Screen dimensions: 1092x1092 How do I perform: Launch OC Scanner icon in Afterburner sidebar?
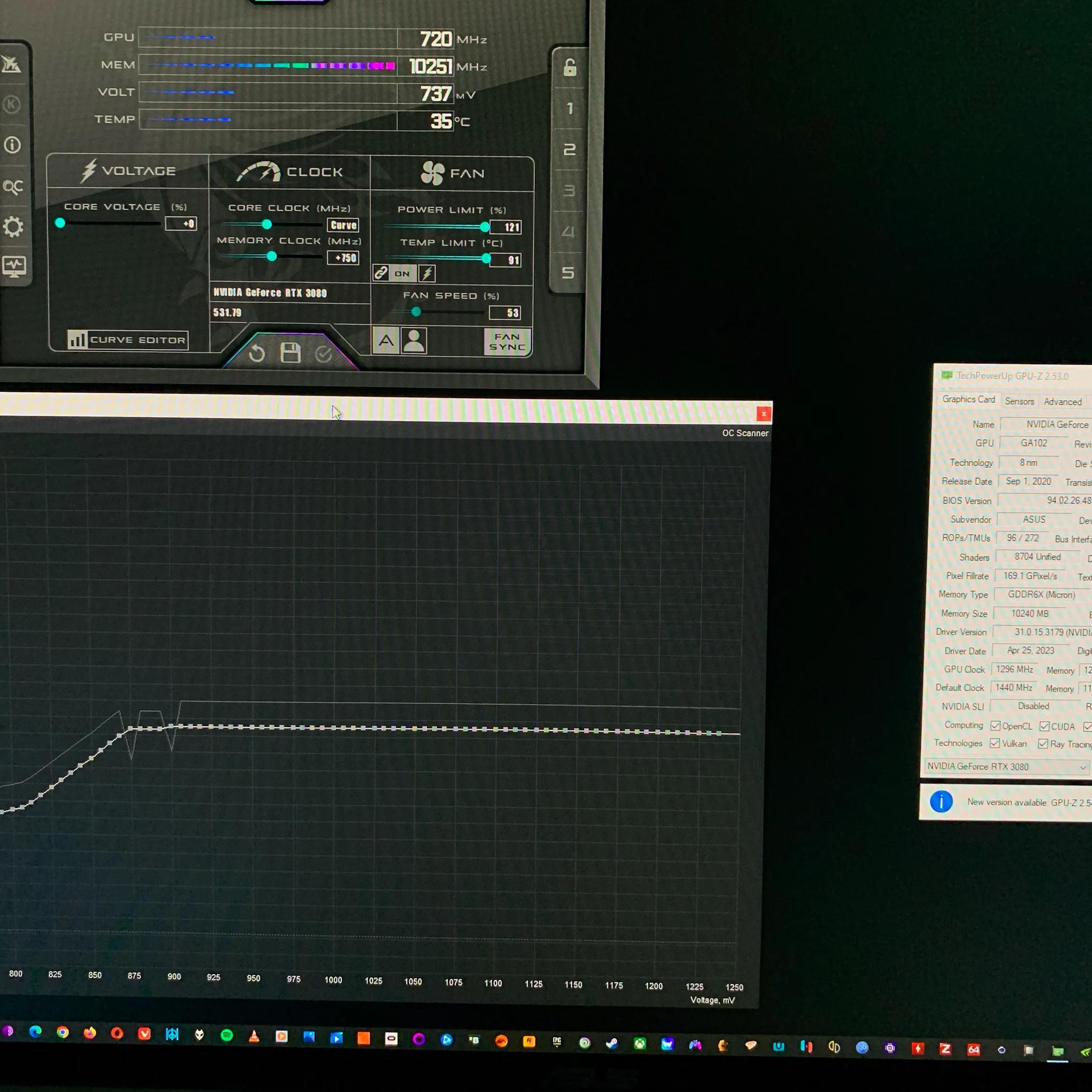12,187
